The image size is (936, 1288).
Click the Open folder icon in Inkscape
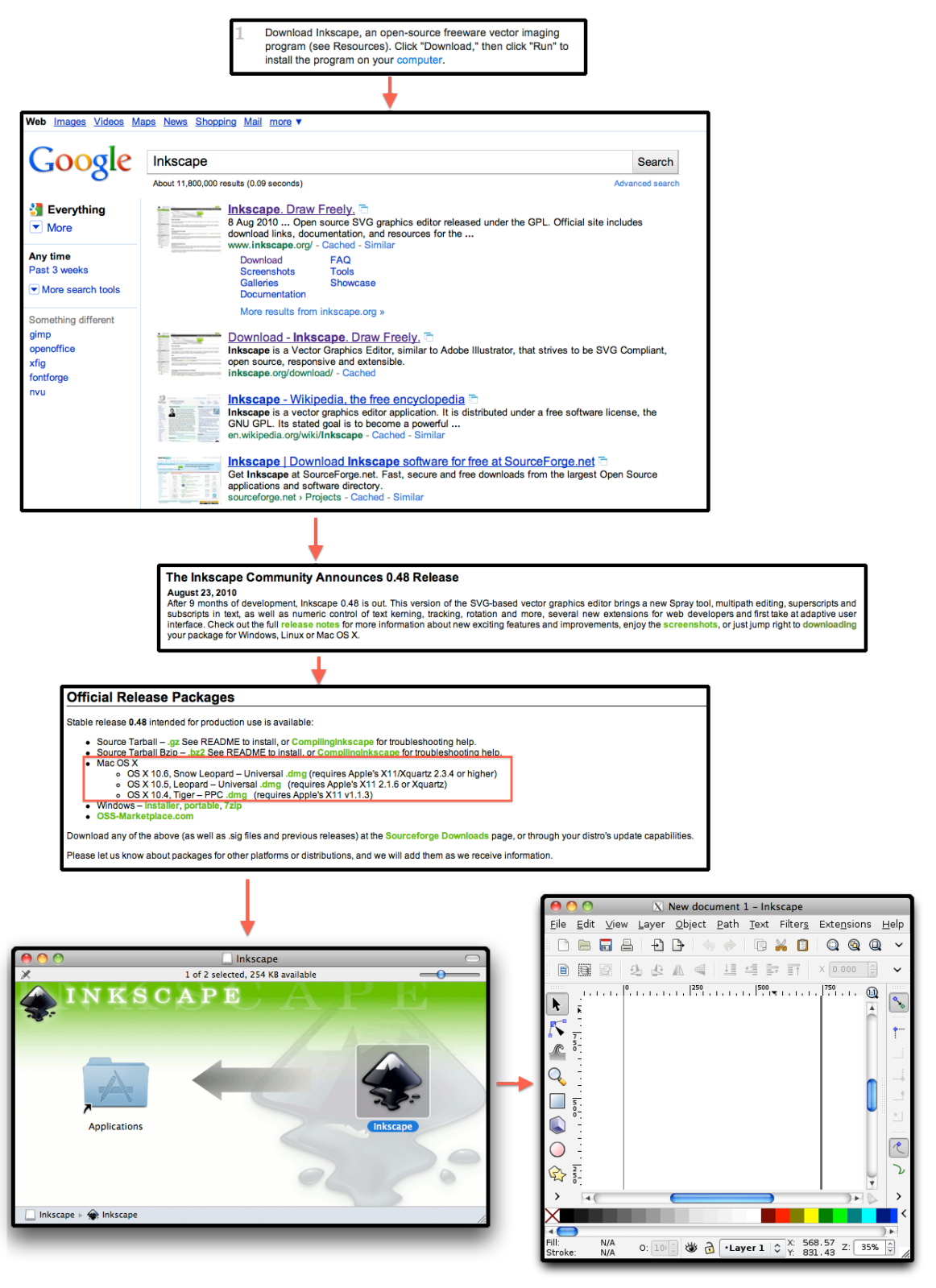[585, 946]
